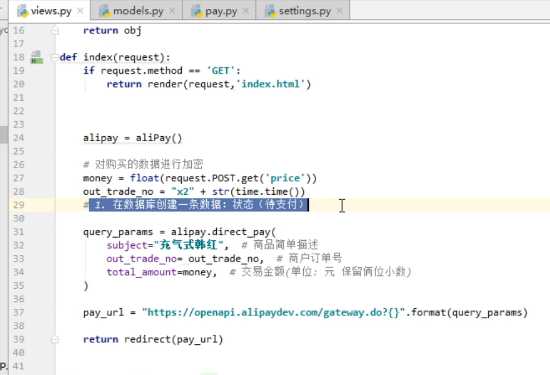Click the "x2" string on line 28
This screenshot has width=550, height=375.
pyautogui.click(x=182, y=192)
